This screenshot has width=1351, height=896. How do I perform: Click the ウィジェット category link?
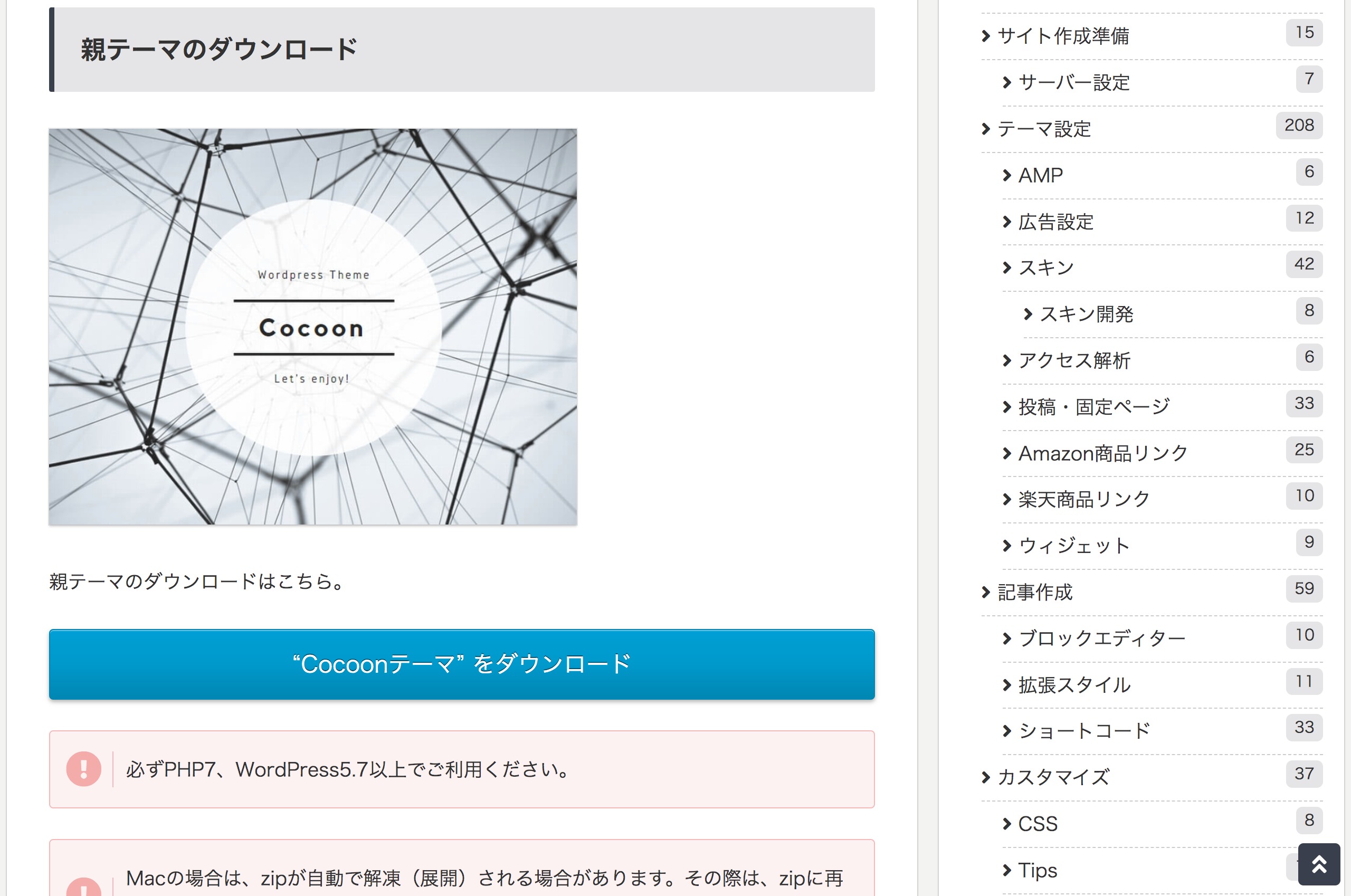pos(1073,546)
